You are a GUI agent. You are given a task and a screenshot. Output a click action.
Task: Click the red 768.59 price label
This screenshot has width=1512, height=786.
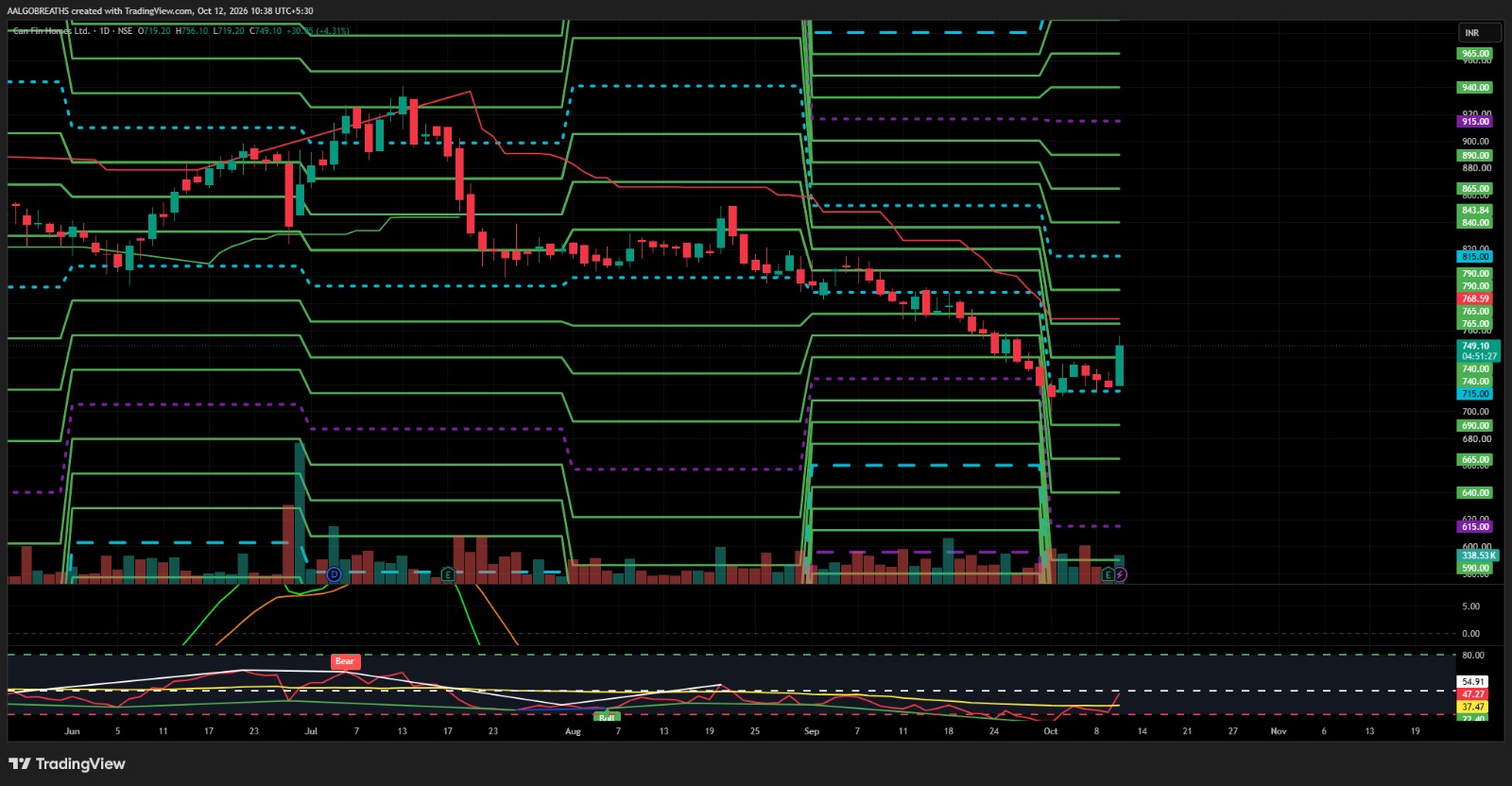pyautogui.click(x=1475, y=299)
